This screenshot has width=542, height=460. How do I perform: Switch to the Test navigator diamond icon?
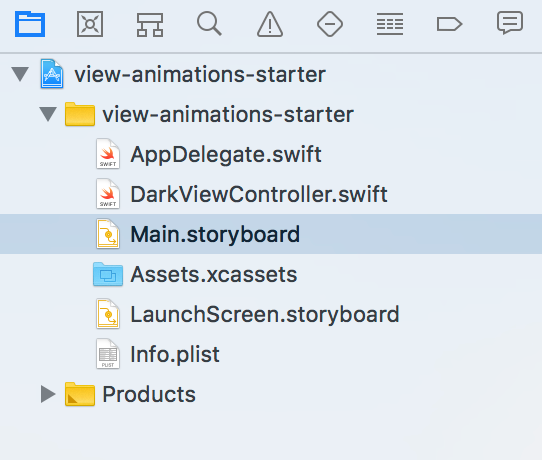pos(330,24)
